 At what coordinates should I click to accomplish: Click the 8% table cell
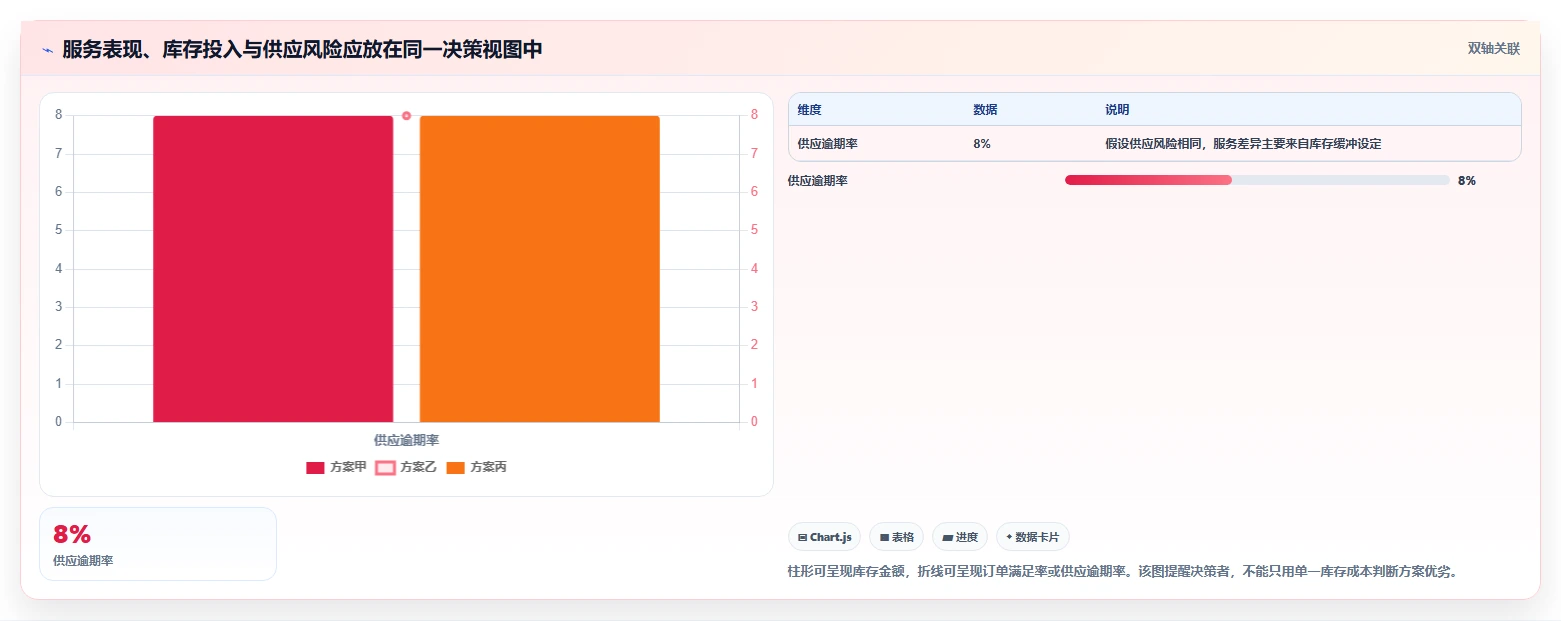(982, 144)
